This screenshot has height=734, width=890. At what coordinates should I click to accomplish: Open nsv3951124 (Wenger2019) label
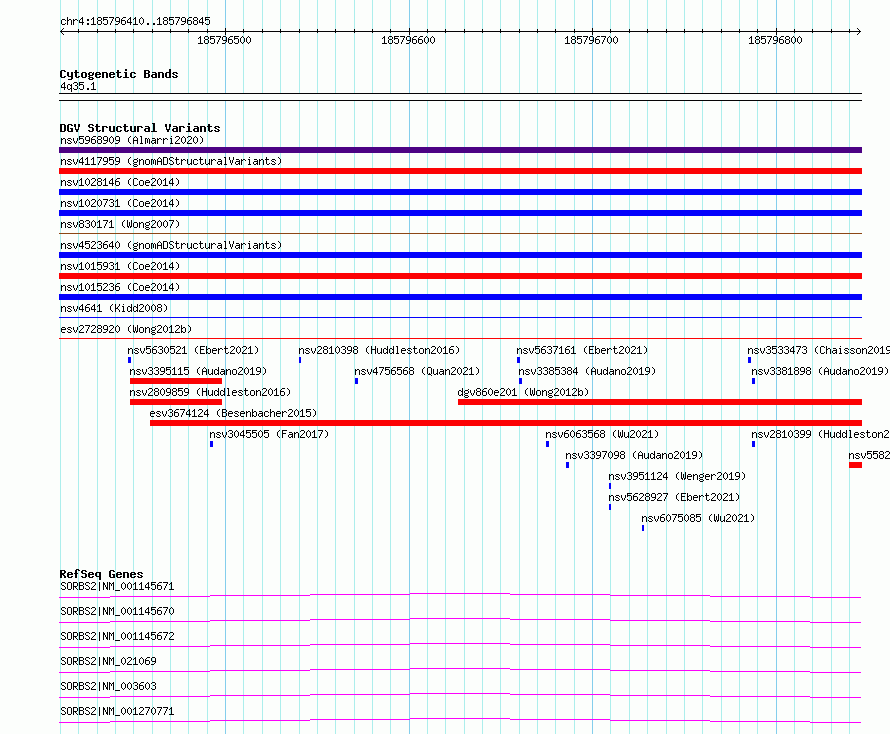pos(677,476)
